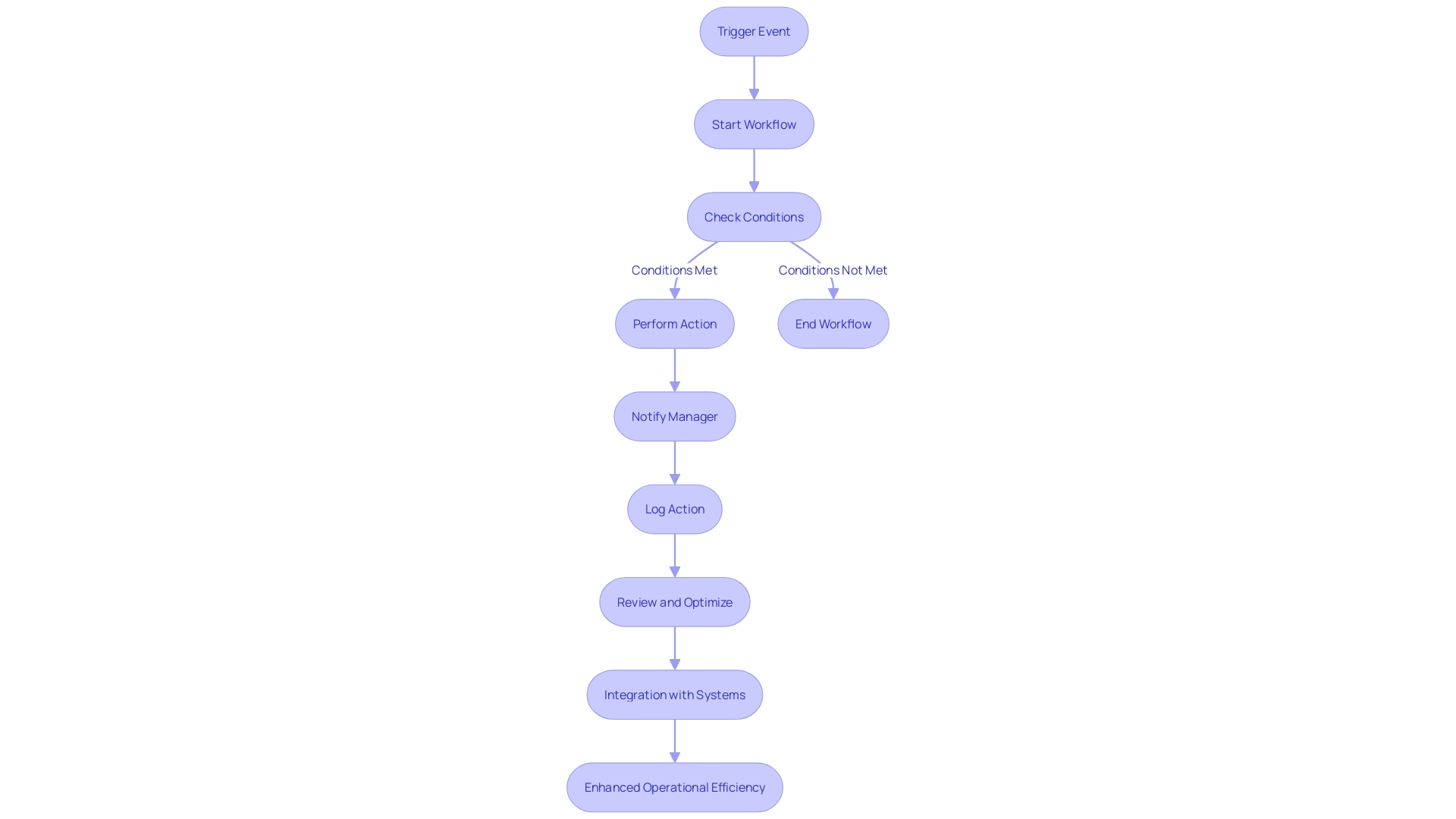Open workflow step context menu
Viewport: 1456px width, 819px height.
tap(754, 123)
